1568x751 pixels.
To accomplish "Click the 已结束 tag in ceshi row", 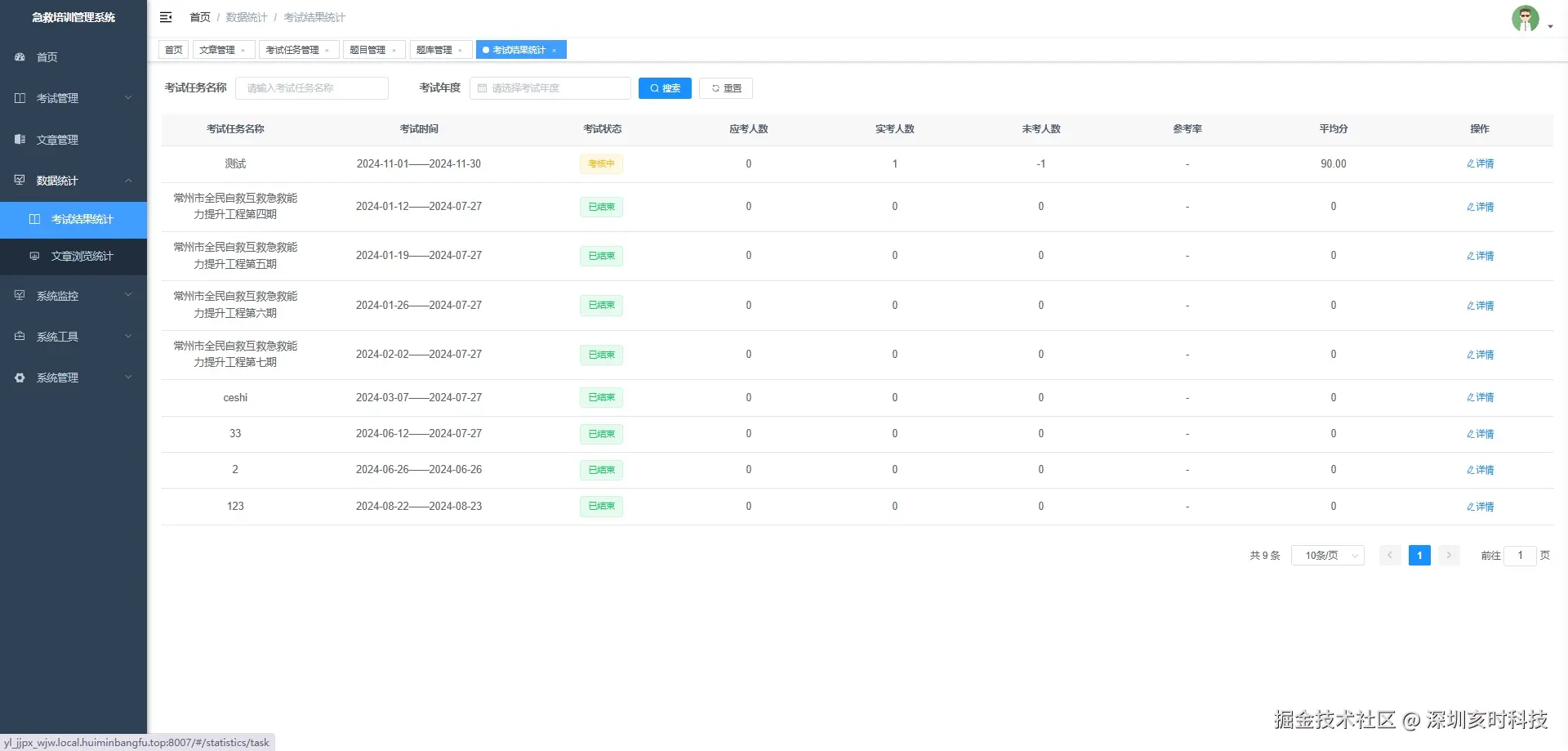I will click(602, 397).
